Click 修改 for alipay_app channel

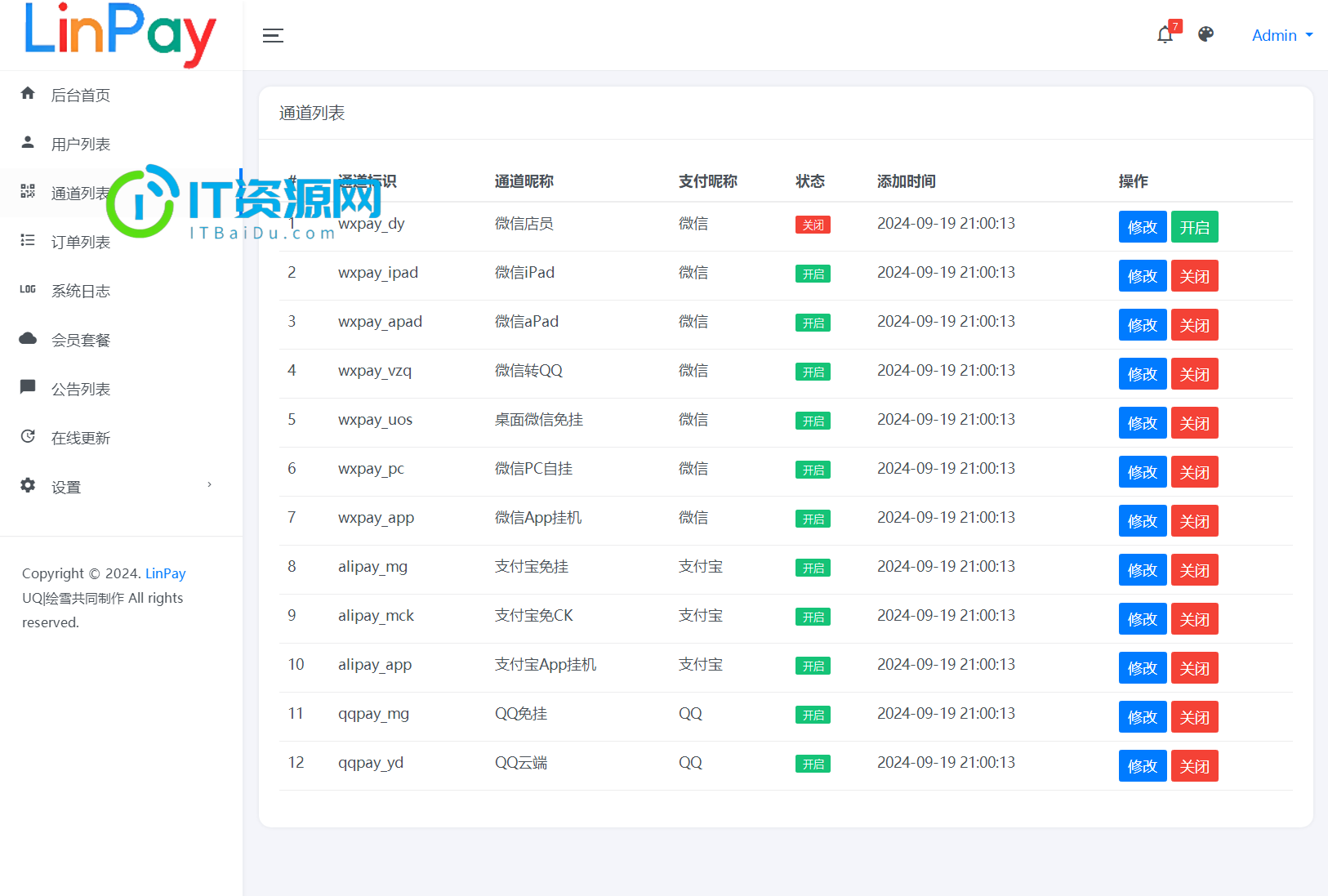point(1143,668)
